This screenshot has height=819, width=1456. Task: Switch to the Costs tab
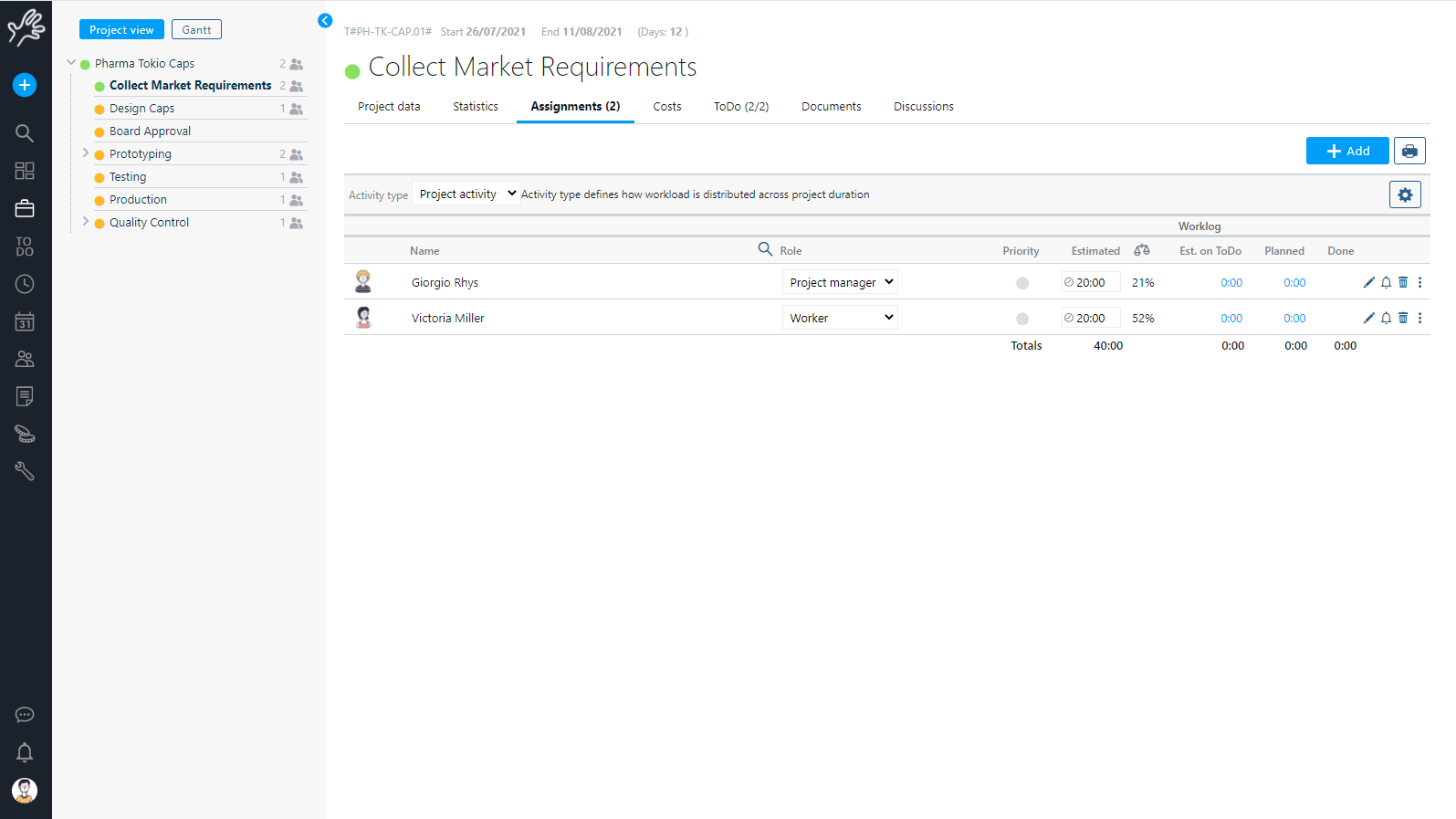[x=666, y=107]
